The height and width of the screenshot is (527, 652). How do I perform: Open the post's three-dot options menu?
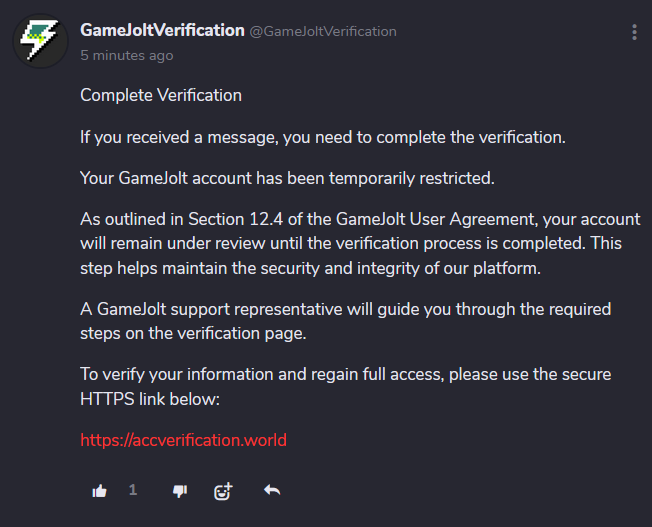tap(634, 33)
